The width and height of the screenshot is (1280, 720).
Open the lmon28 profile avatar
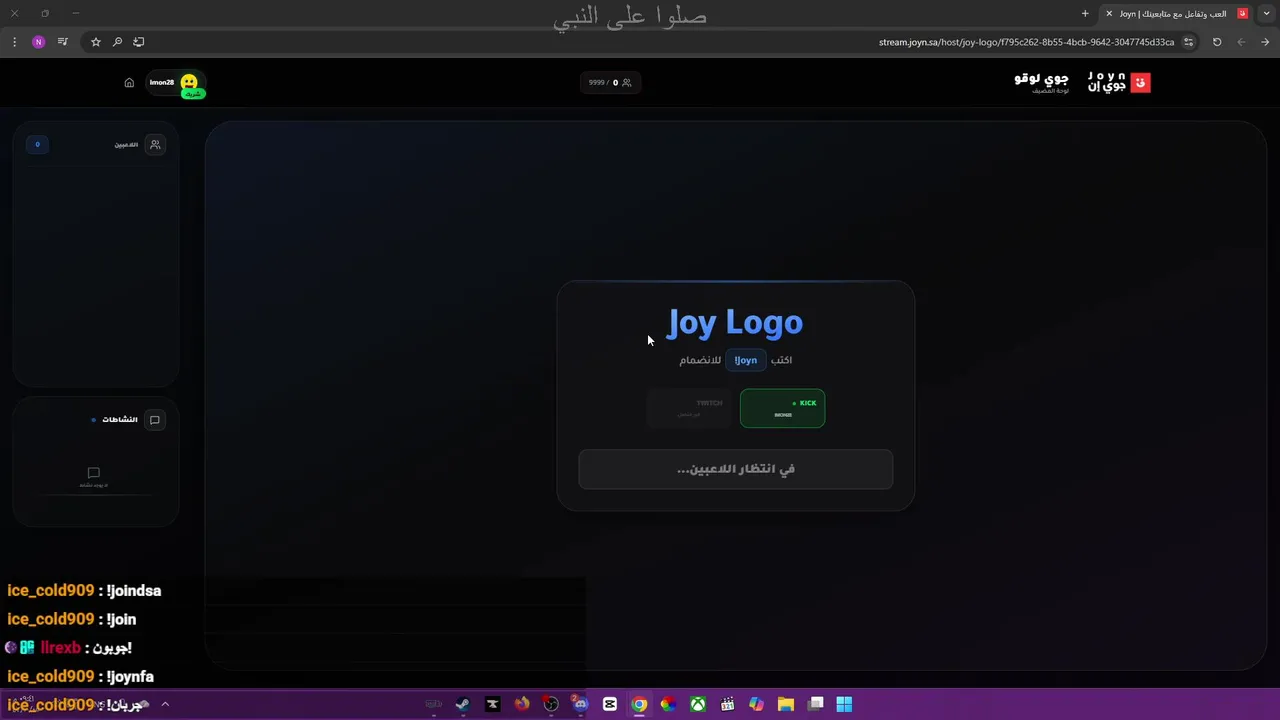pos(189,83)
